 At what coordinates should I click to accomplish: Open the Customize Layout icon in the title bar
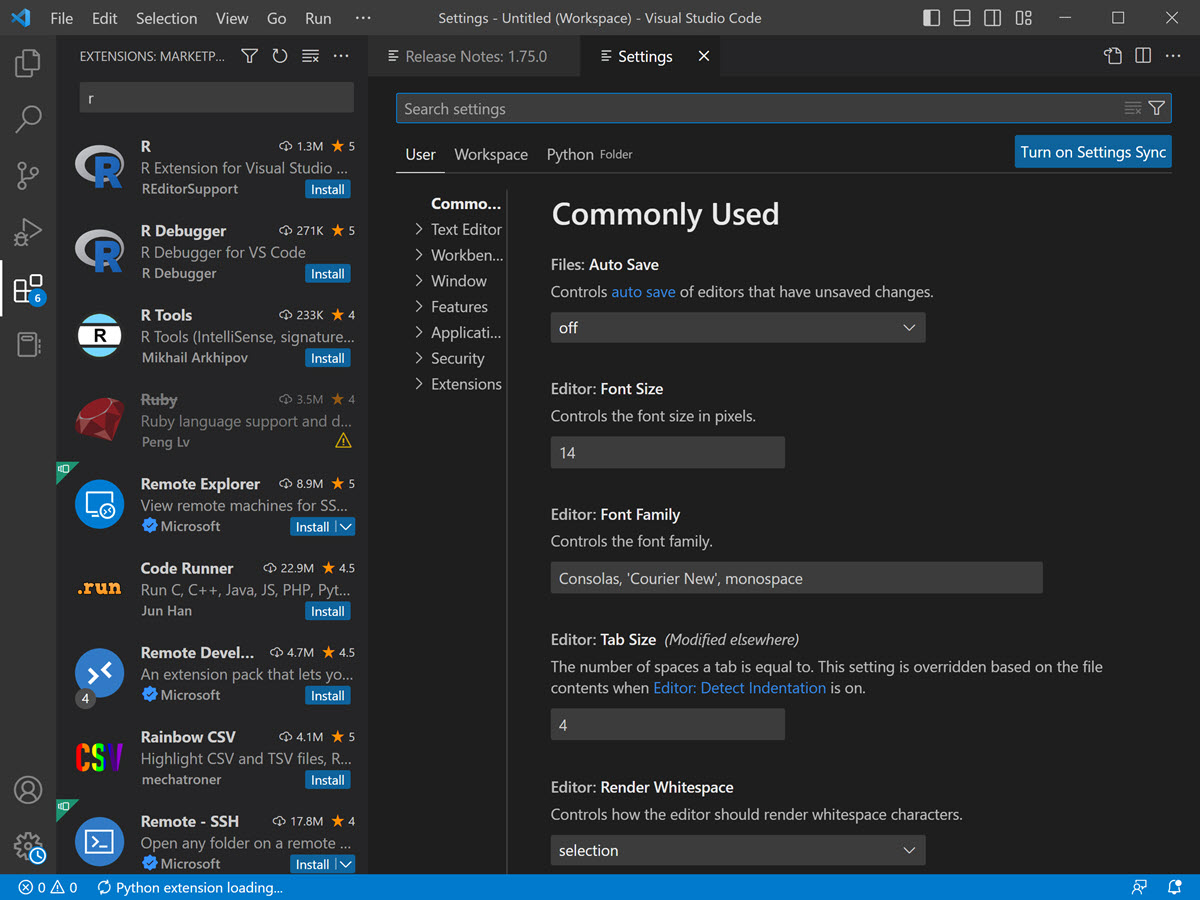(1023, 18)
